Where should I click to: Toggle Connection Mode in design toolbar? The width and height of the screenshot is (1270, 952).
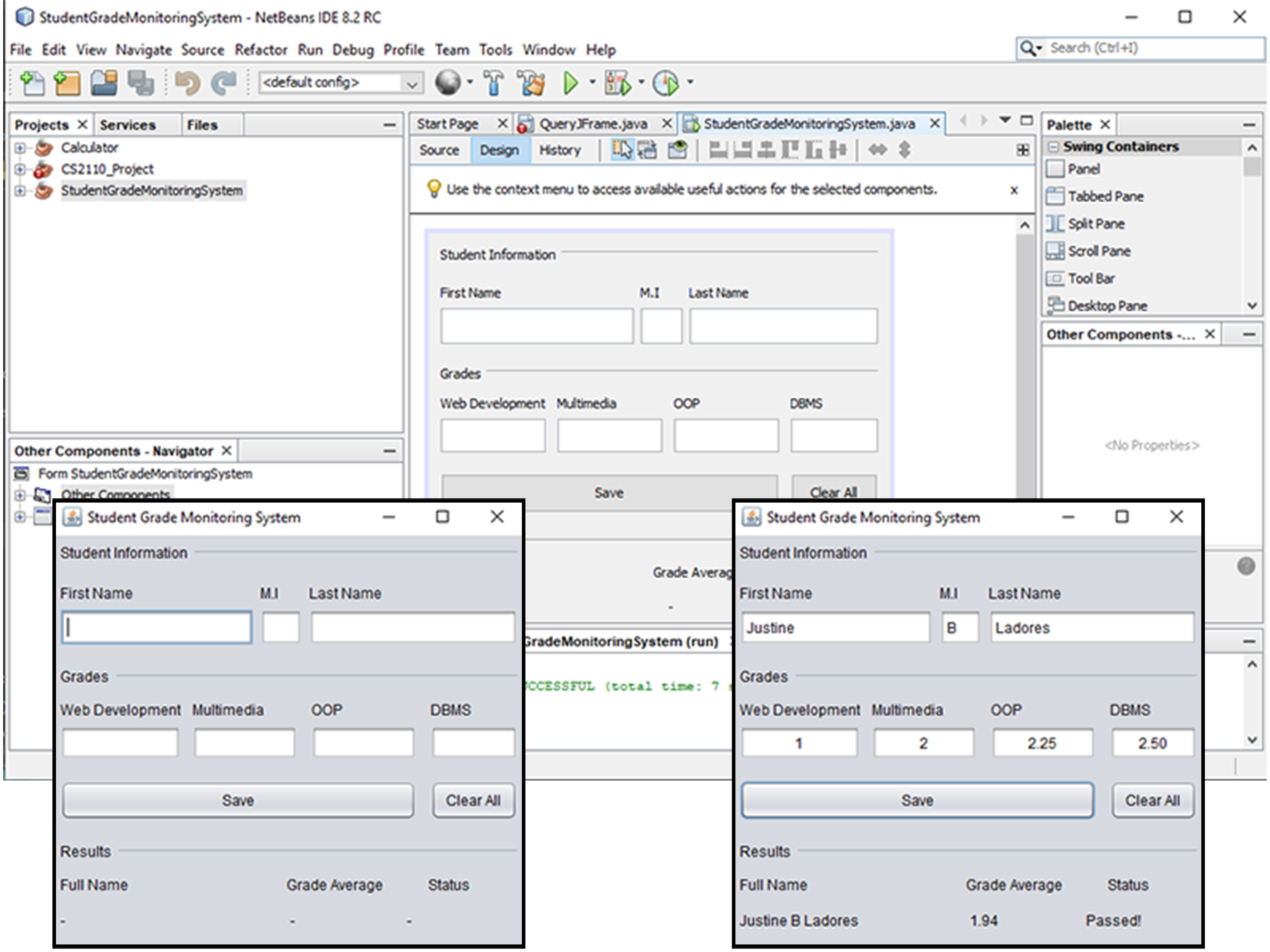(x=648, y=150)
